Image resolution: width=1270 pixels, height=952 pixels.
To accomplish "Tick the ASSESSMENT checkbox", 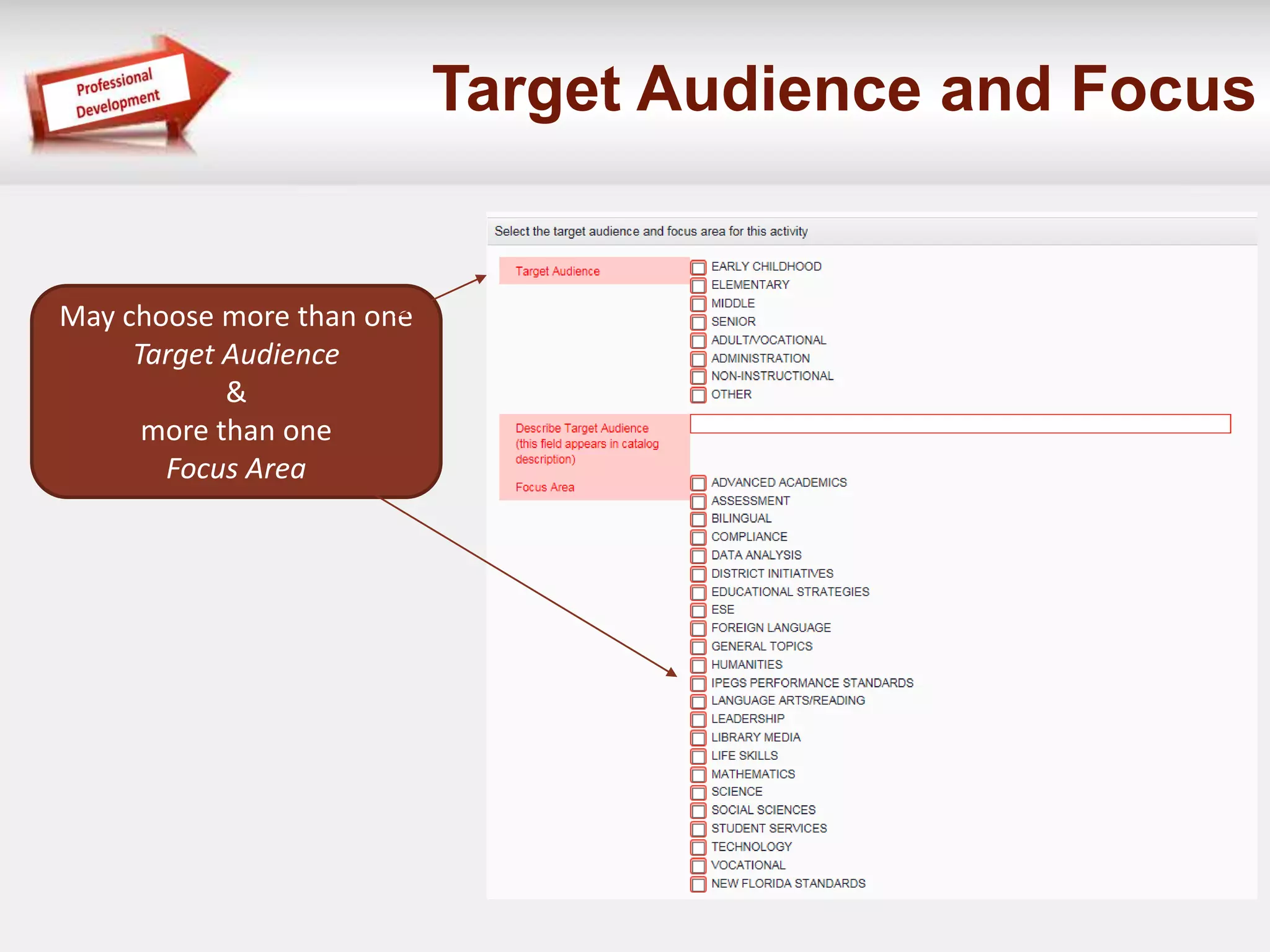I will 698,501.
